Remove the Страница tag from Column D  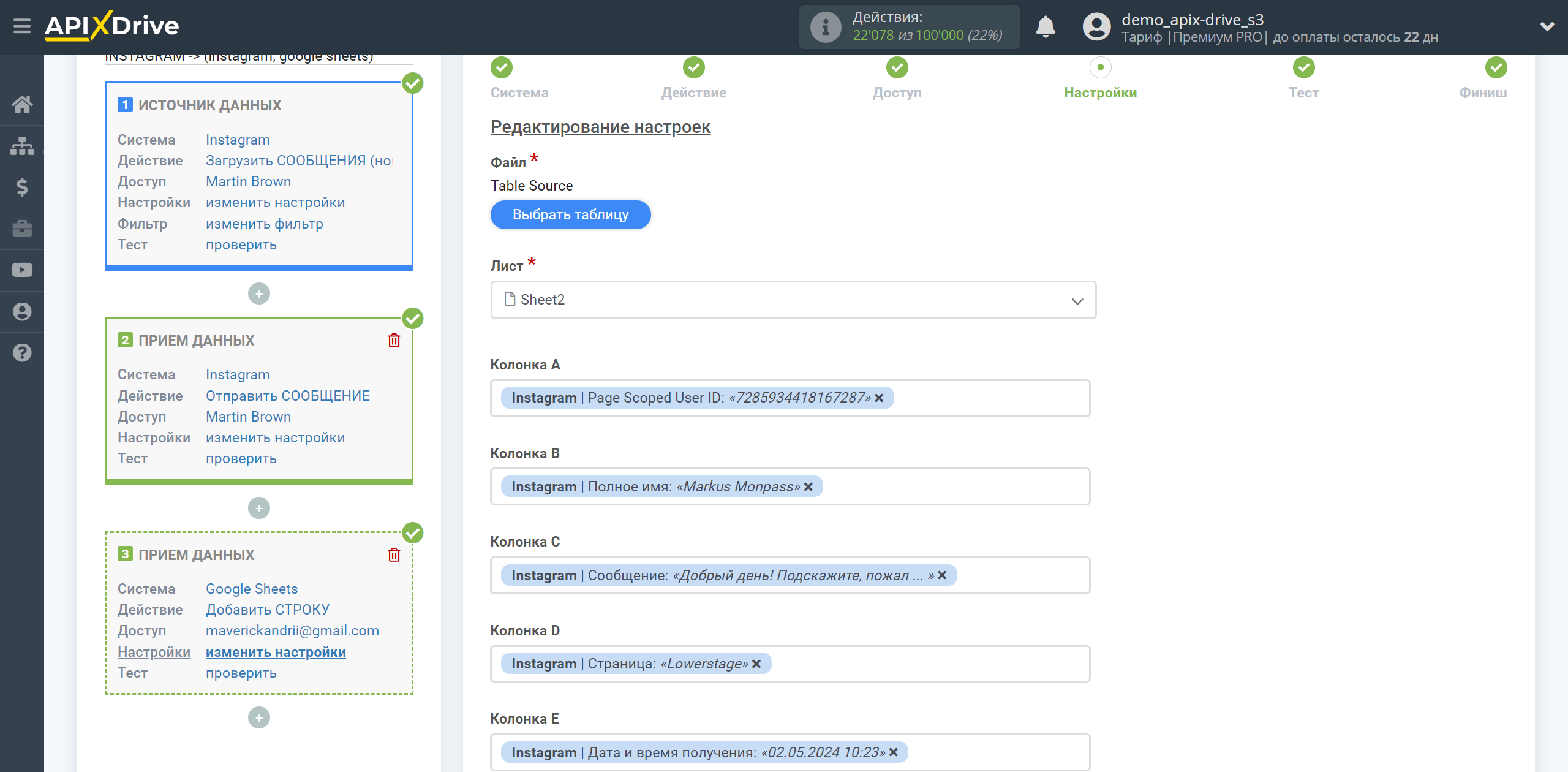(756, 664)
